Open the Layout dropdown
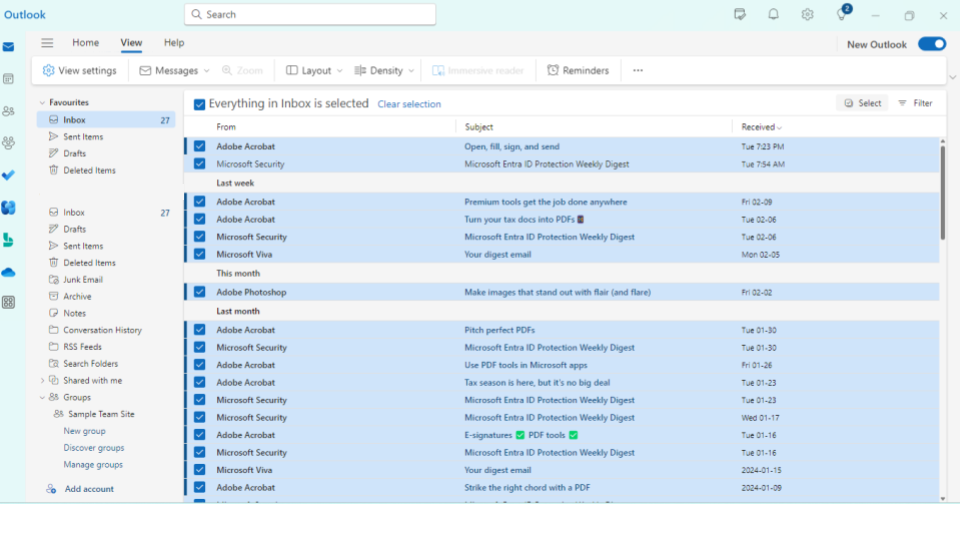The image size is (960, 540). pos(314,71)
